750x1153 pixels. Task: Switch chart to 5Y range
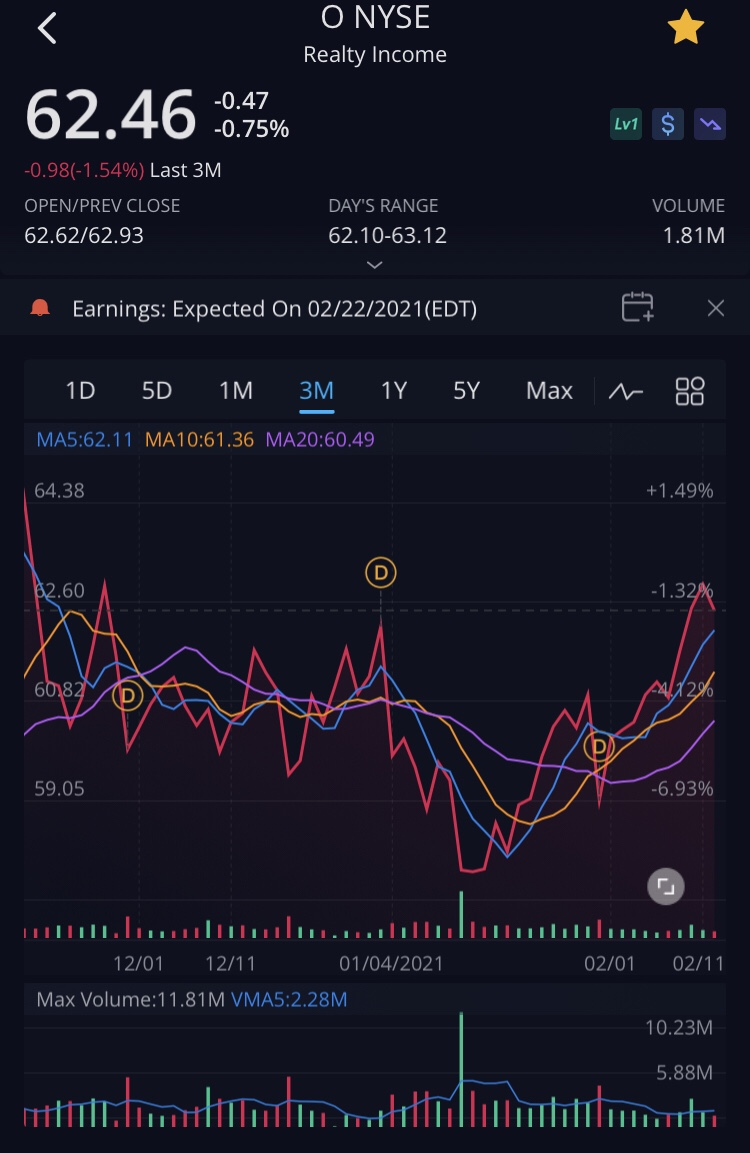(466, 390)
